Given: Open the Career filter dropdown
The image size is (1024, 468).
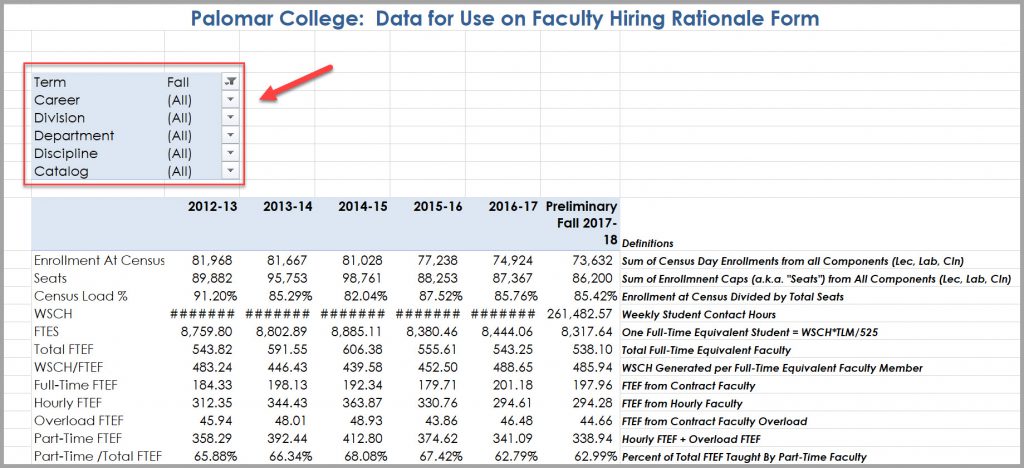Looking at the screenshot, I should coord(231,100).
